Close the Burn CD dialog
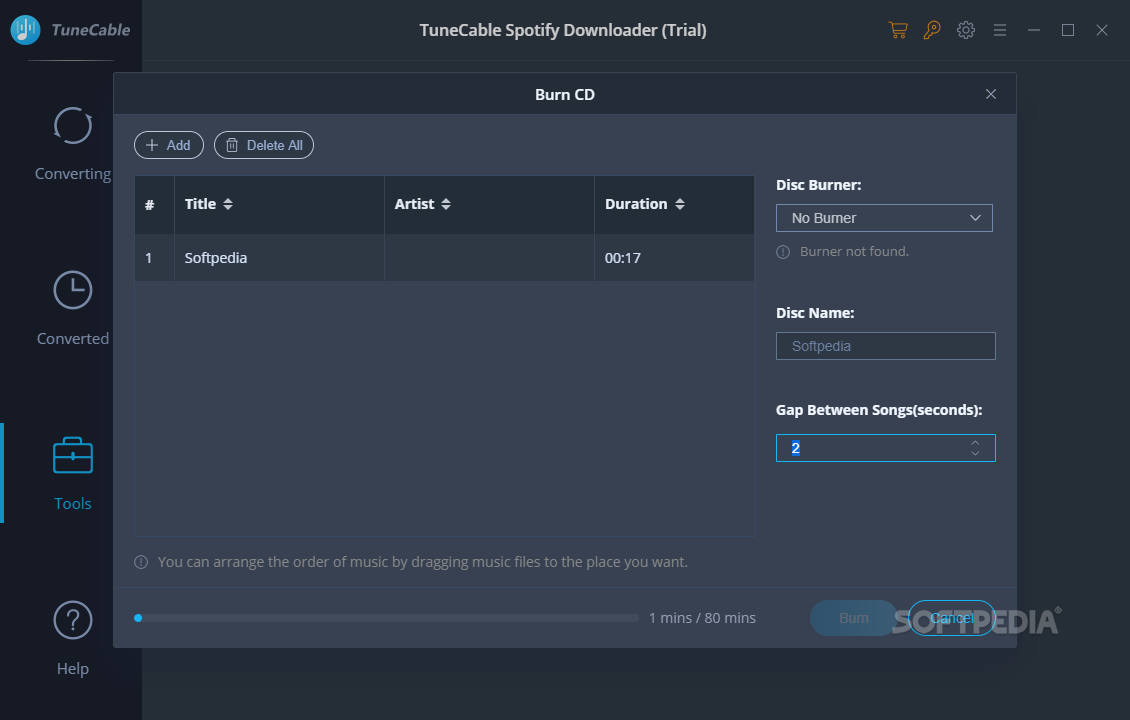Viewport: 1130px width, 720px height. point(991,94)
